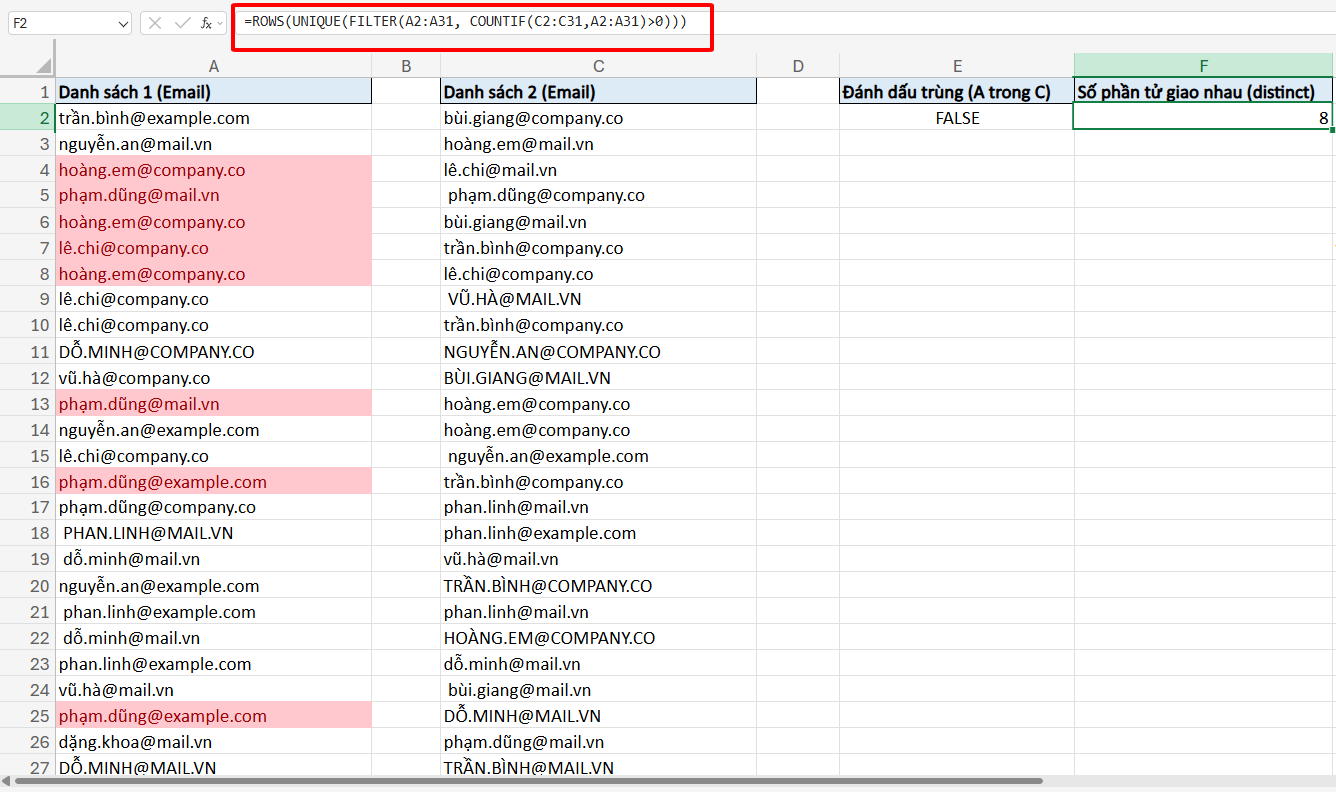The width and height of the screenshot is (1336, 792).
Task: Click the Select All corner triangle
Action: [45, 67]
